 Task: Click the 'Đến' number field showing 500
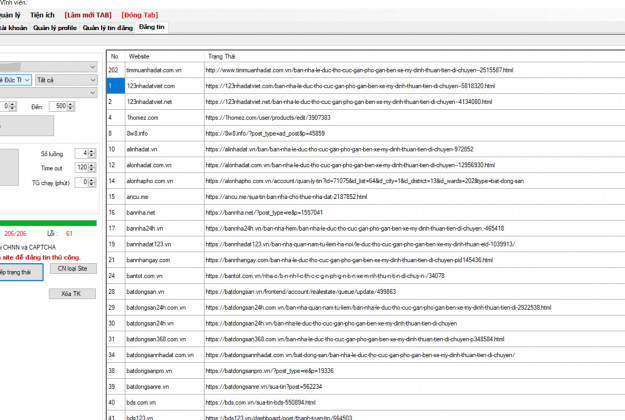click(x=58, y=105)
